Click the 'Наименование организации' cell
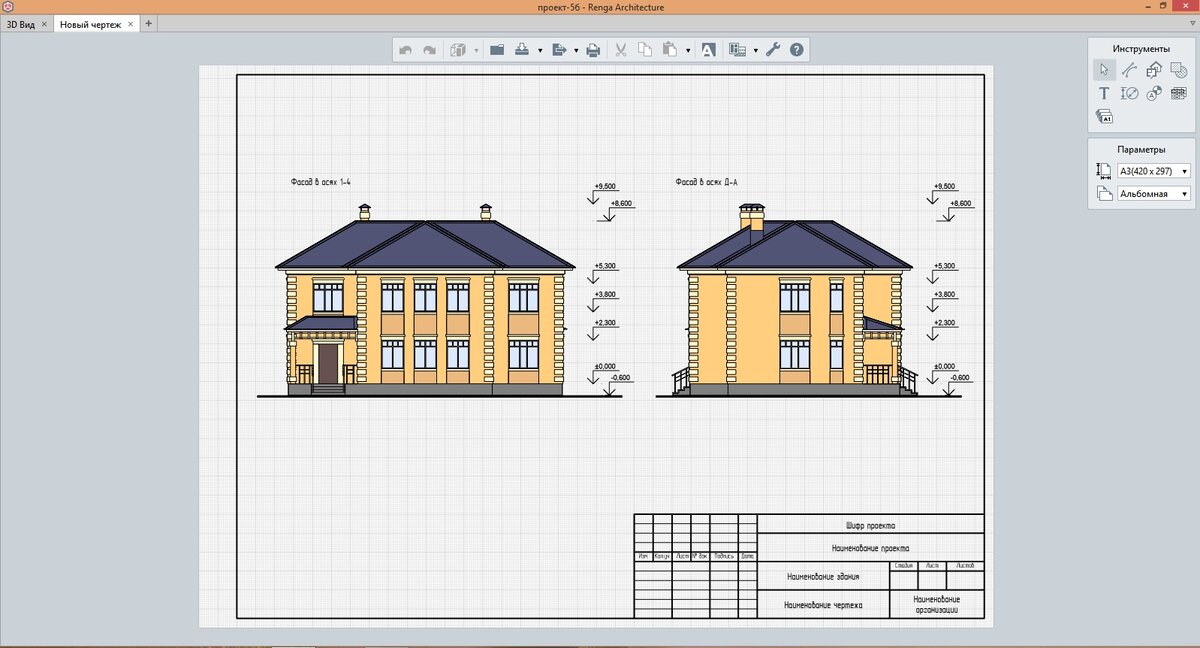The height and width of the screenshot is (648, 1200). pos(936,604)
